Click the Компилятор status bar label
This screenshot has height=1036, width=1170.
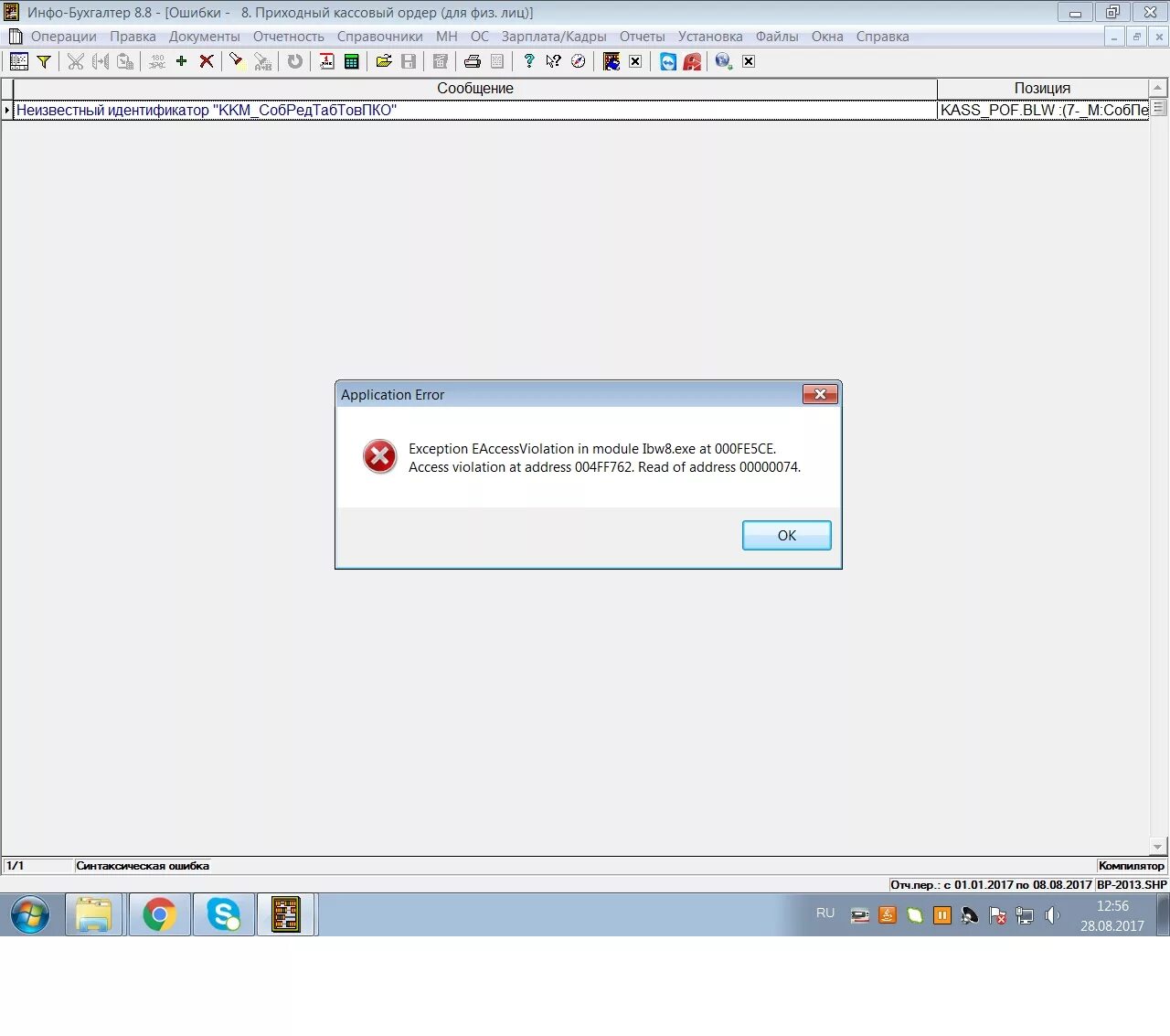[x=1132, y=866]
